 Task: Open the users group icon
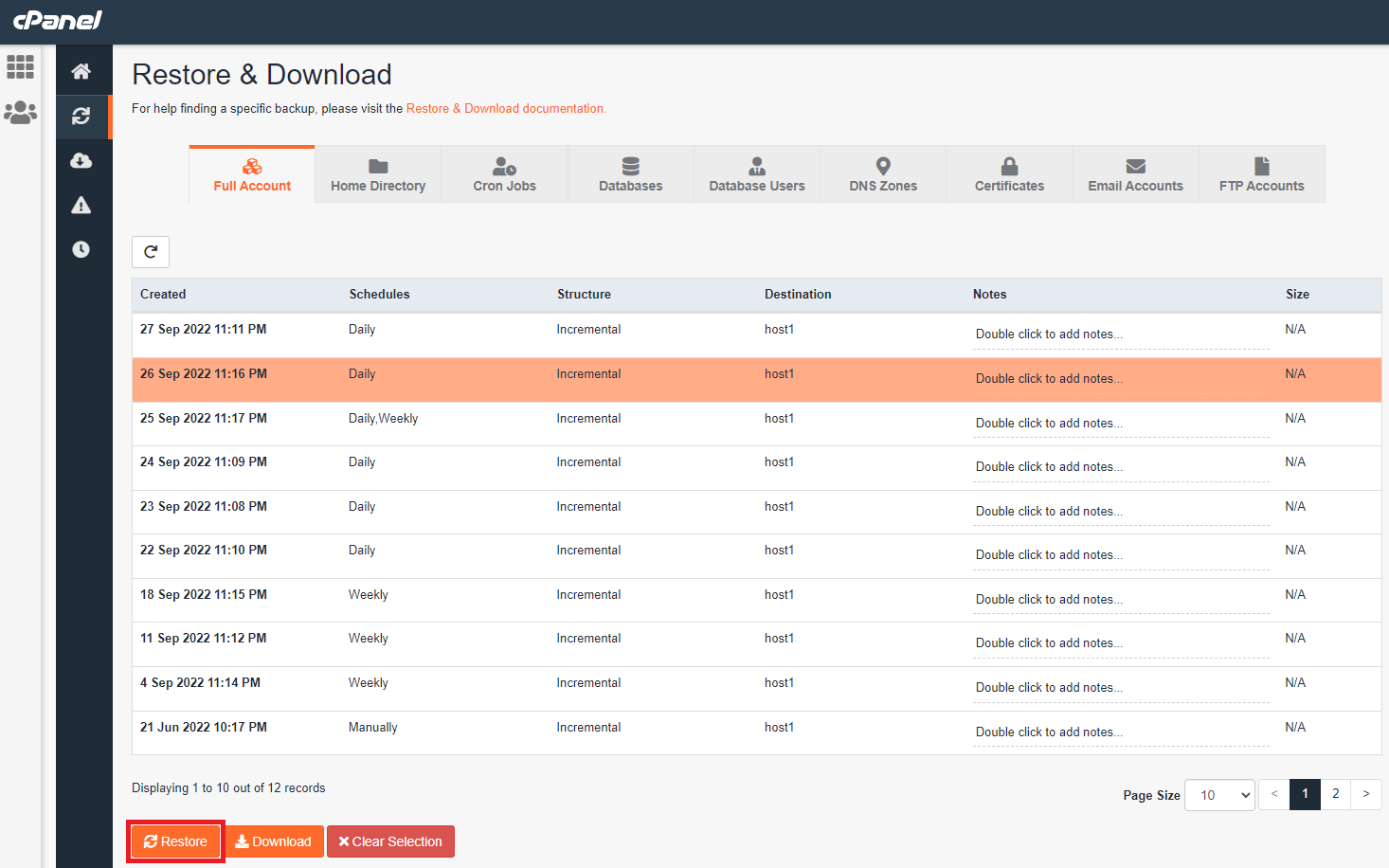(20, 113)
